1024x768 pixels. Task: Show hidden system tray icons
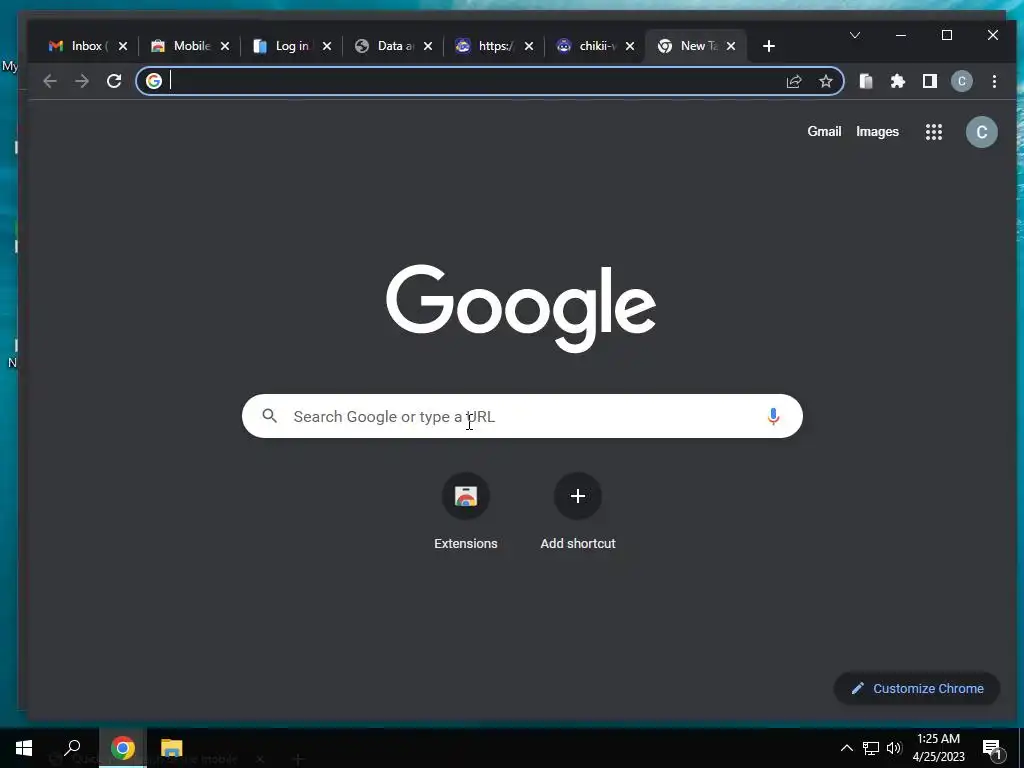coord(846,748)
